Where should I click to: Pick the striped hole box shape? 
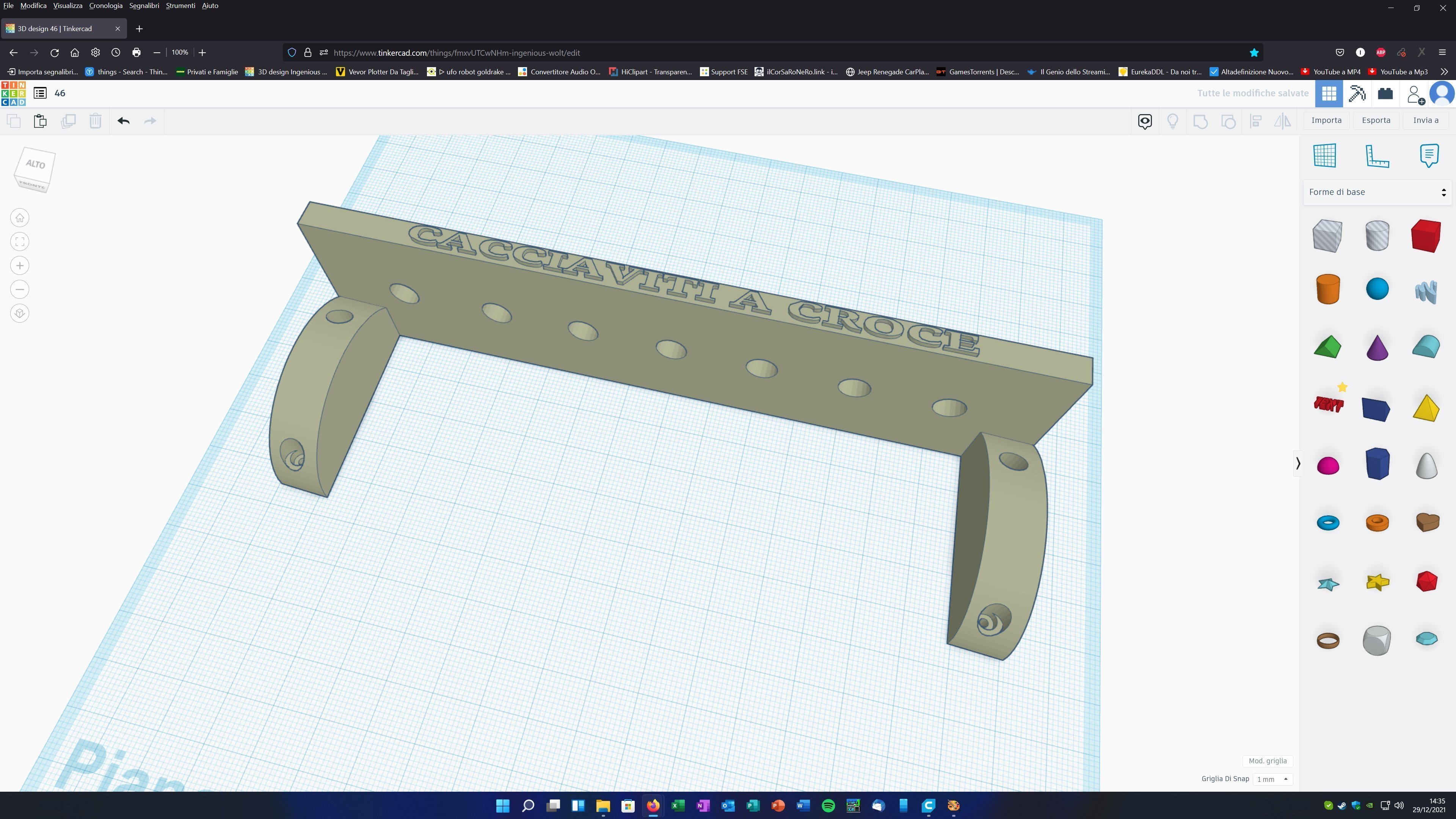(1327, 236)
